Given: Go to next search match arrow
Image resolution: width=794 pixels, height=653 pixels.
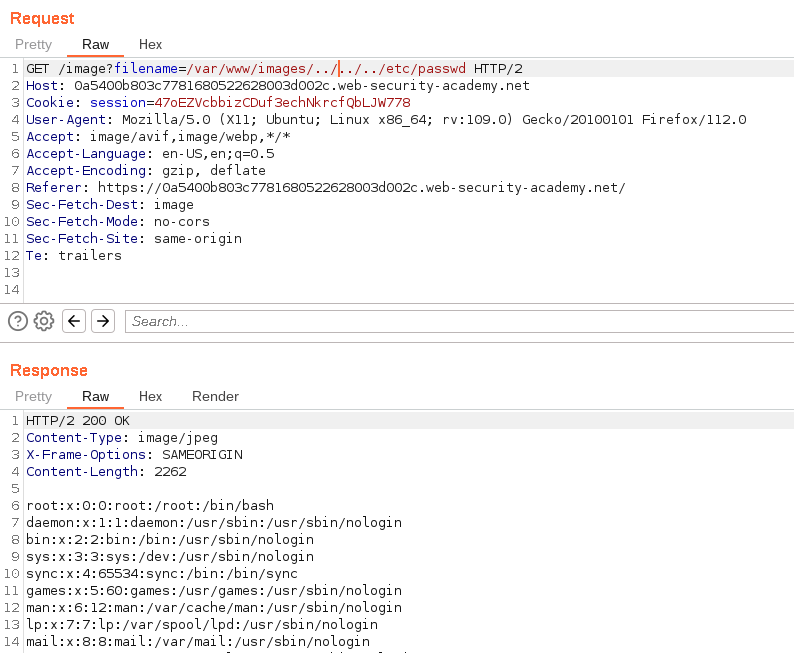Looking at the screenshot, I should point(103,321).
